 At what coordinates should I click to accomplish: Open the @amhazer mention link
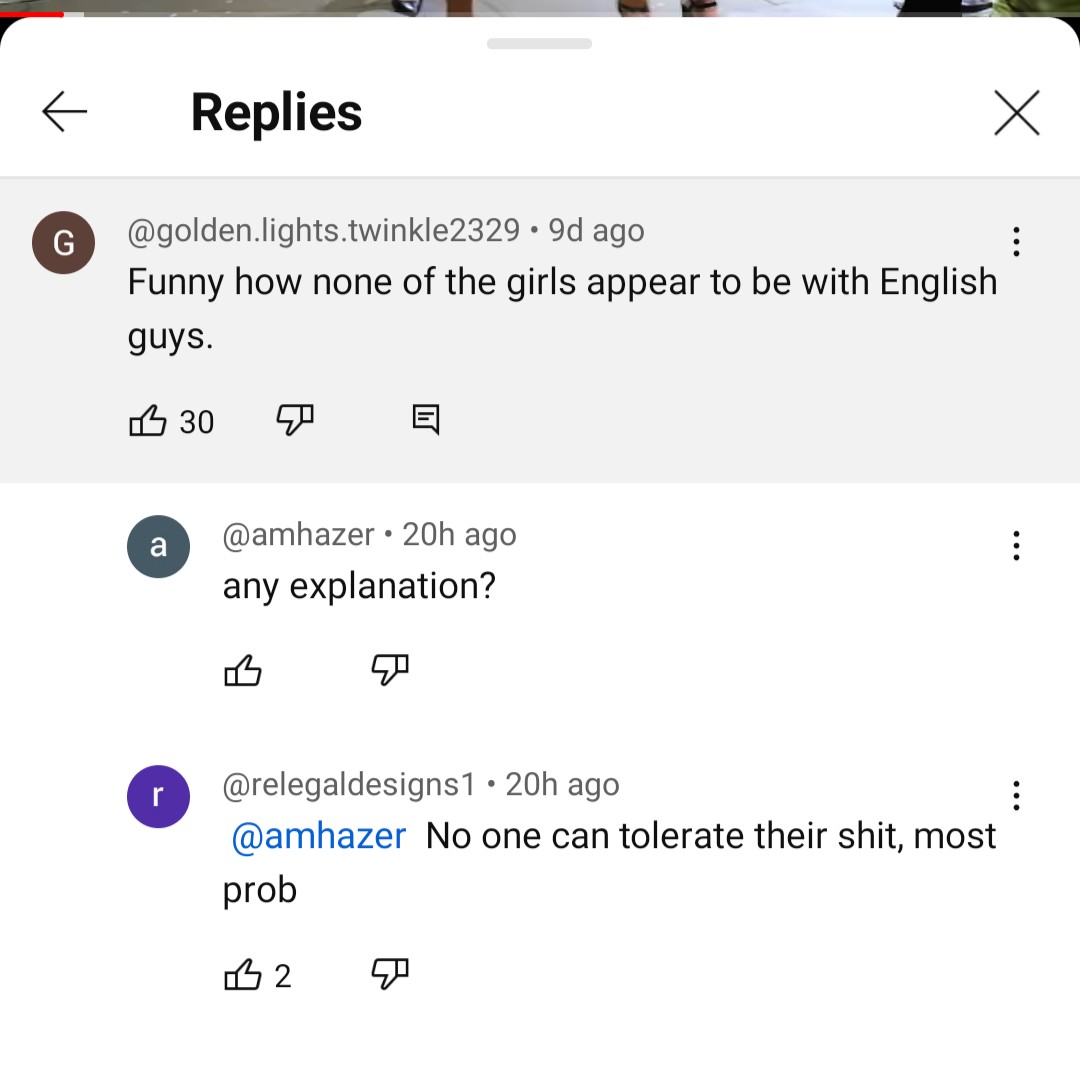pyautogui.click(x=318, y=836)
